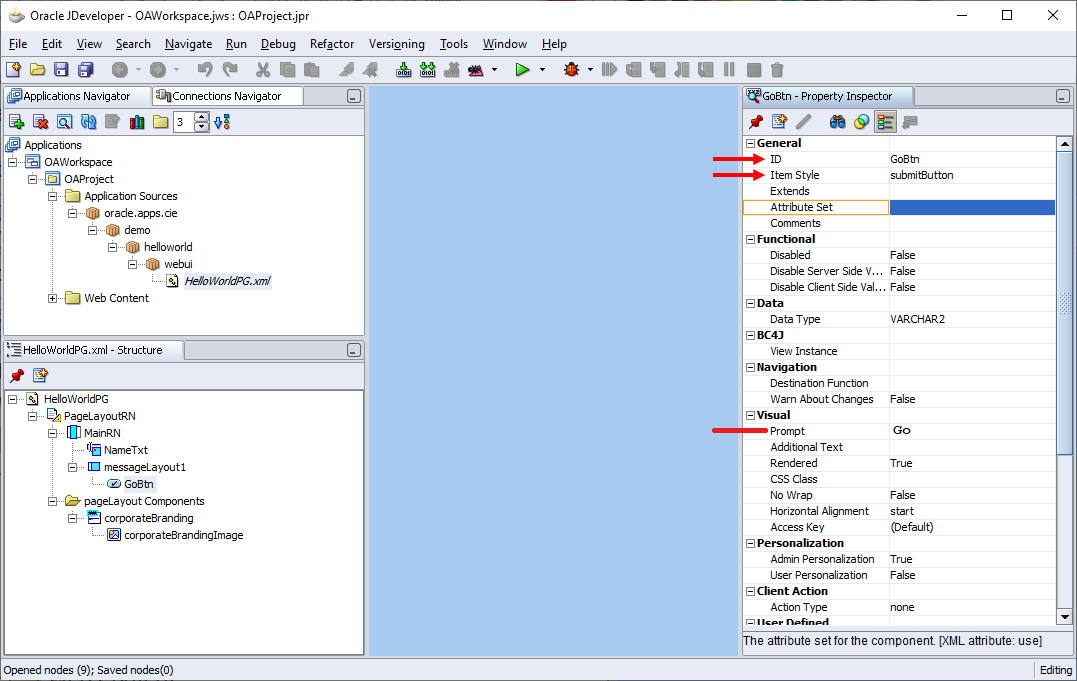Collapse the webui package node

coord(133,264)
